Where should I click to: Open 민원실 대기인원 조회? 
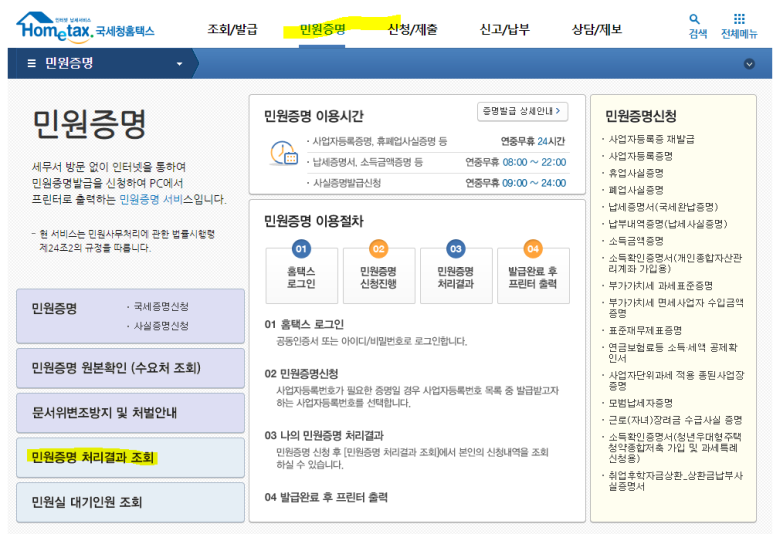131,502
